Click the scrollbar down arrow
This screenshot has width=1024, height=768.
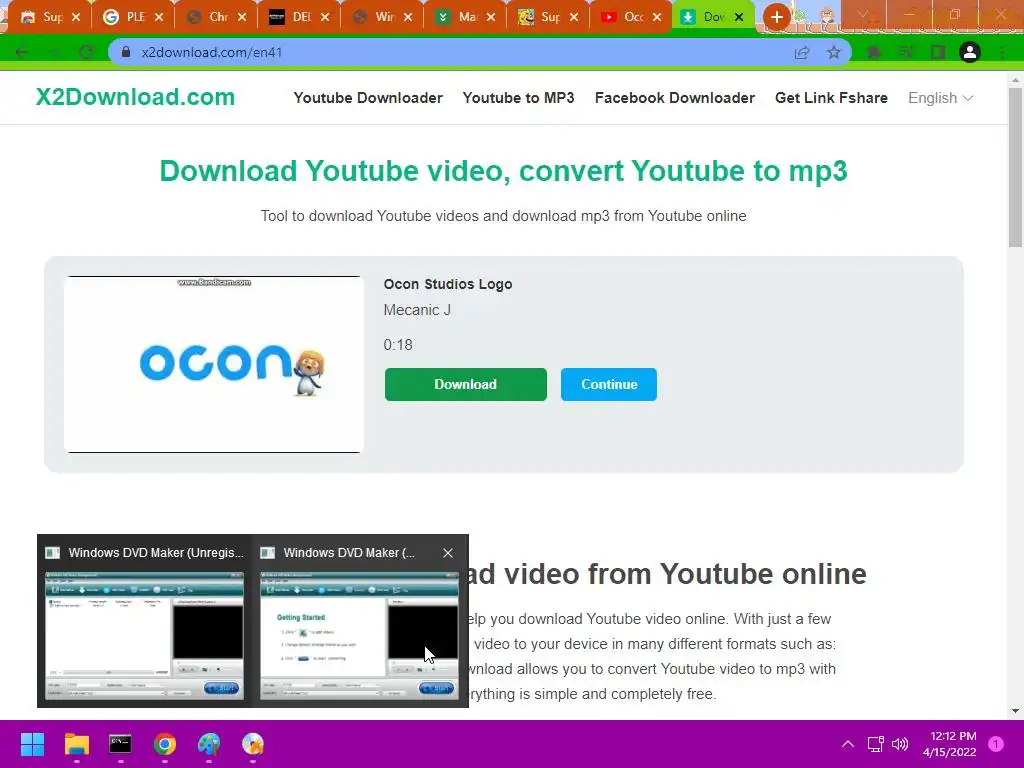click(x=1015, y=711)
